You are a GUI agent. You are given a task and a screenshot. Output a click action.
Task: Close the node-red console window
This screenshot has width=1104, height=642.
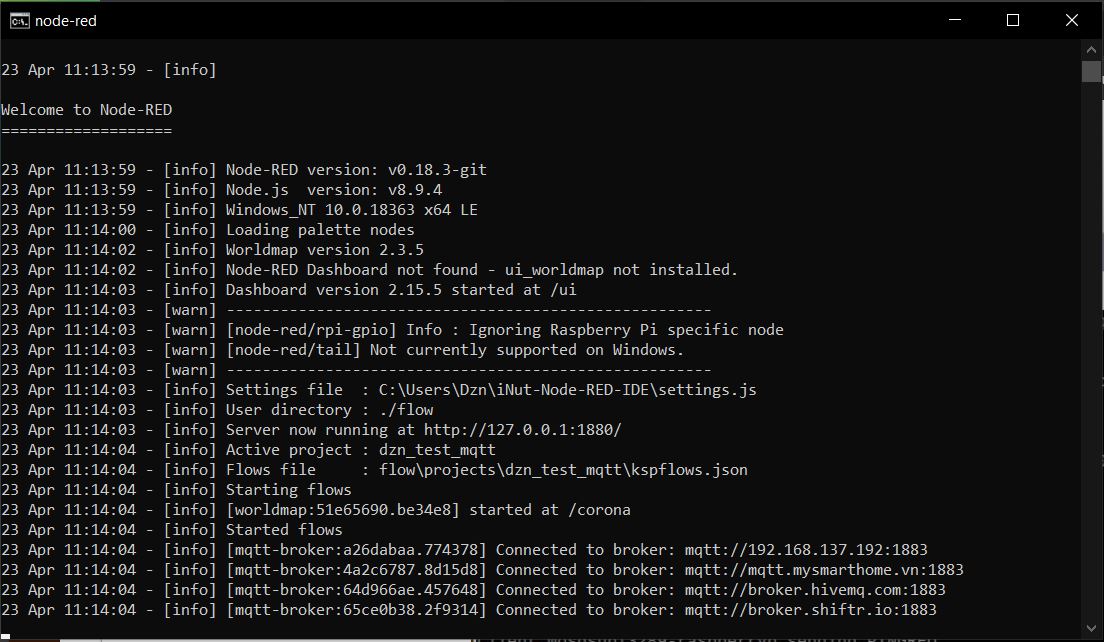pyautogui.click(x=1071, y=20)
